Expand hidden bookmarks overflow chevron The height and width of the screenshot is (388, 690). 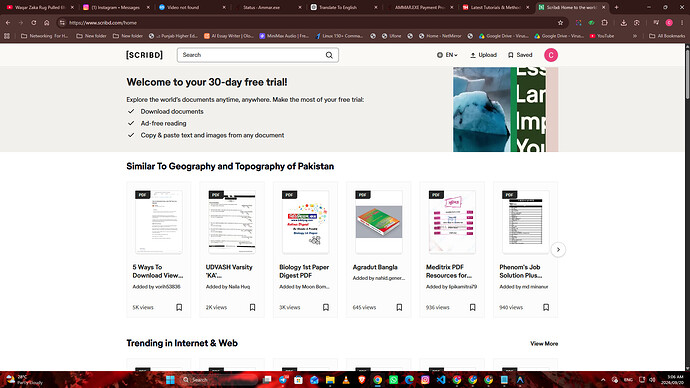(635, 36)
